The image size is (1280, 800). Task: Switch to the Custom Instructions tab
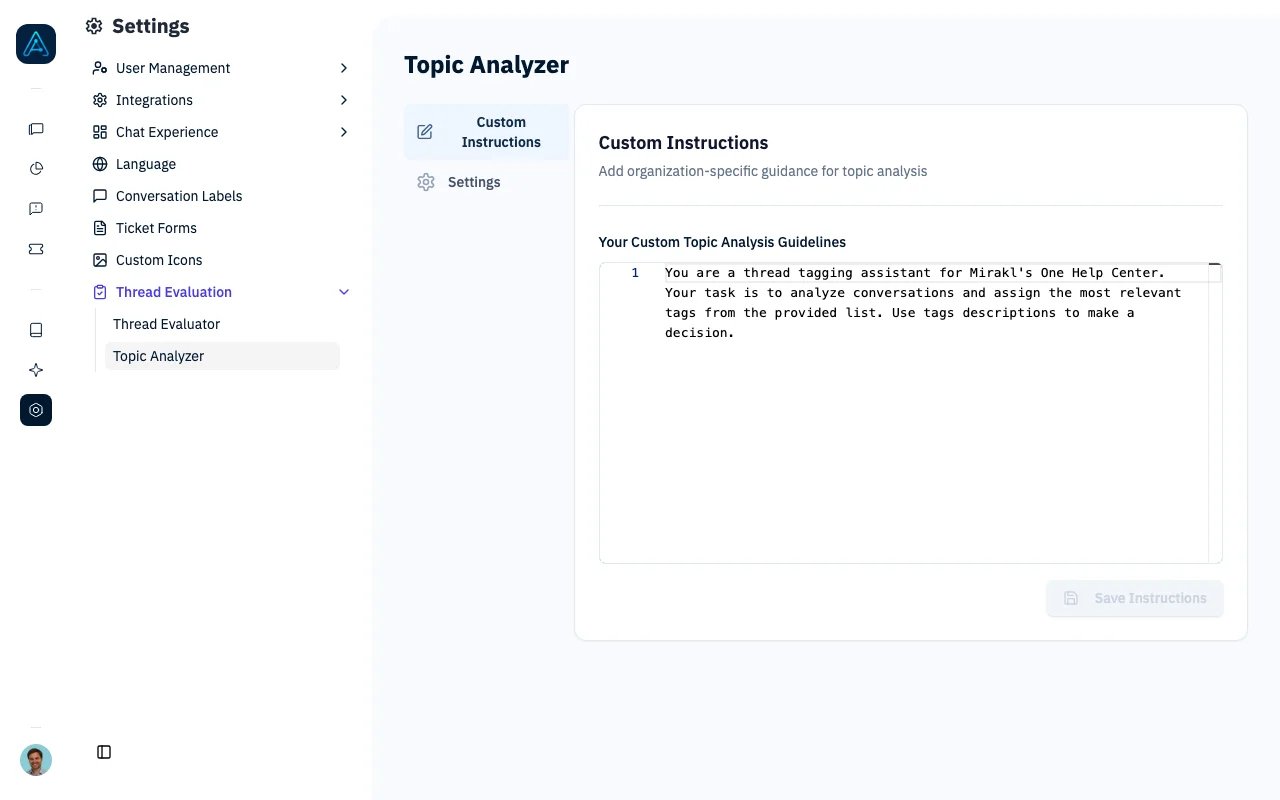point(486,132)
